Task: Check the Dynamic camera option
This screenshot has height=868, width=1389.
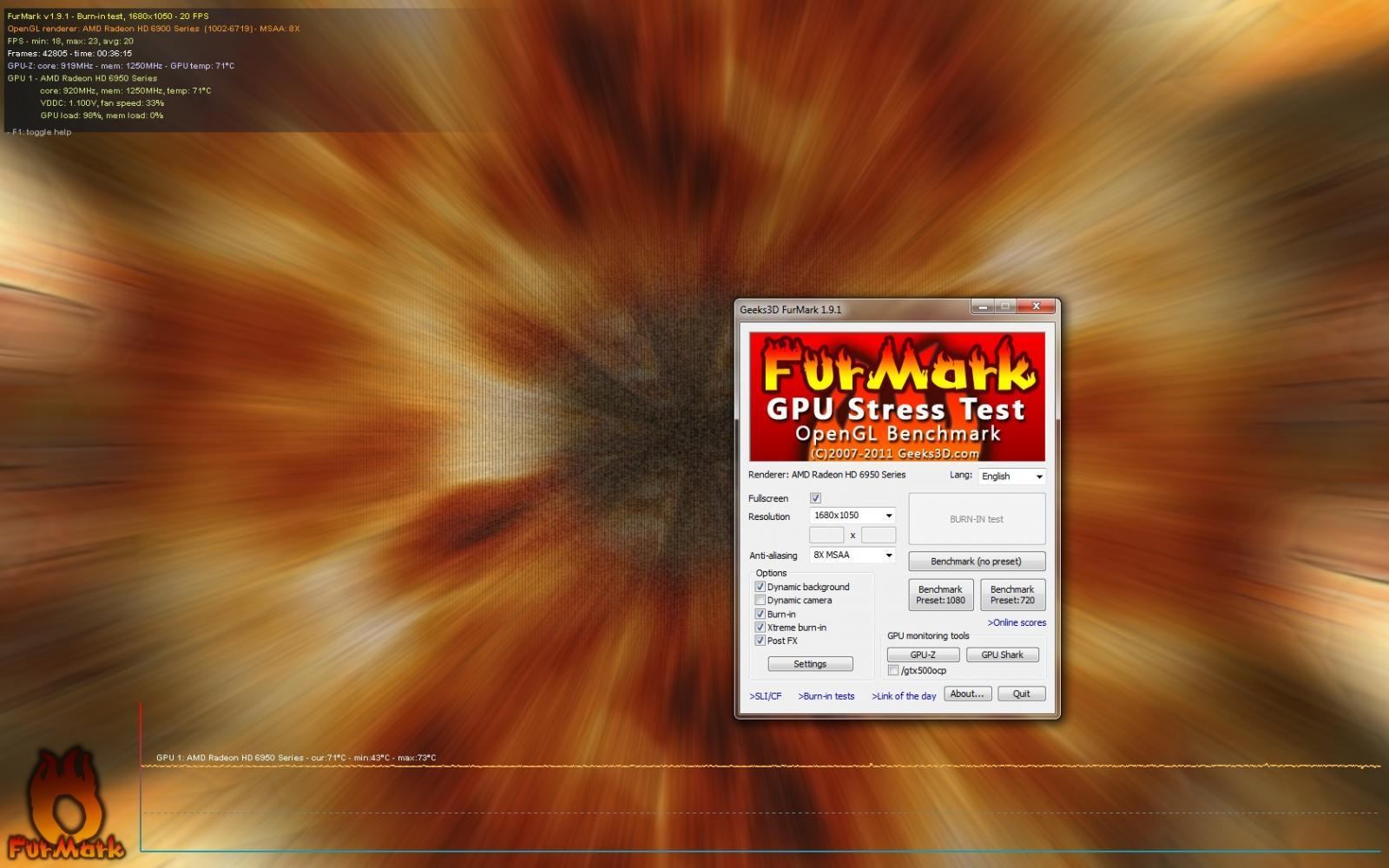Action: pyautogui.click(x=760, y=600)
